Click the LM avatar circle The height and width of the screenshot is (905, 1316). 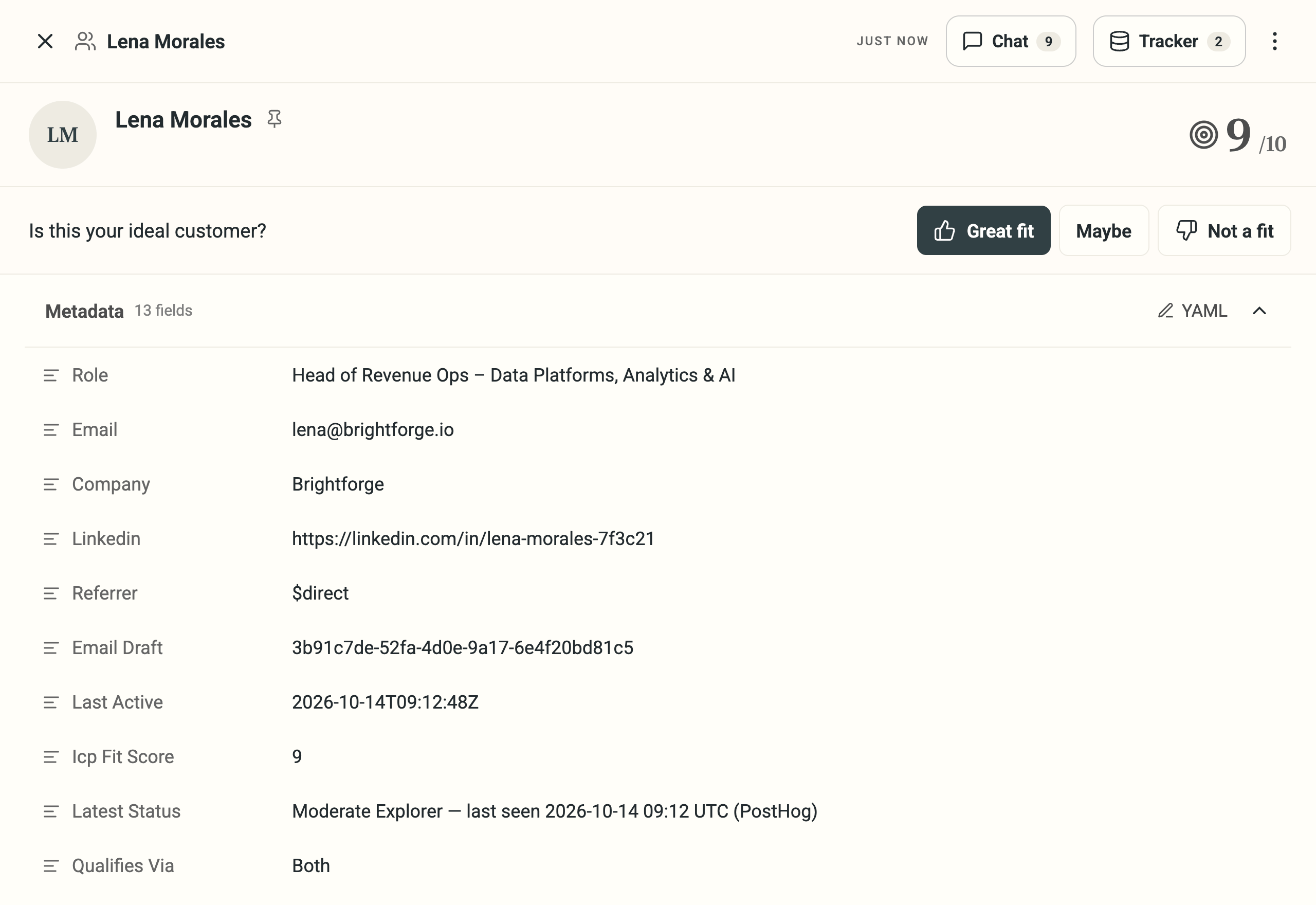pos(63,135)
